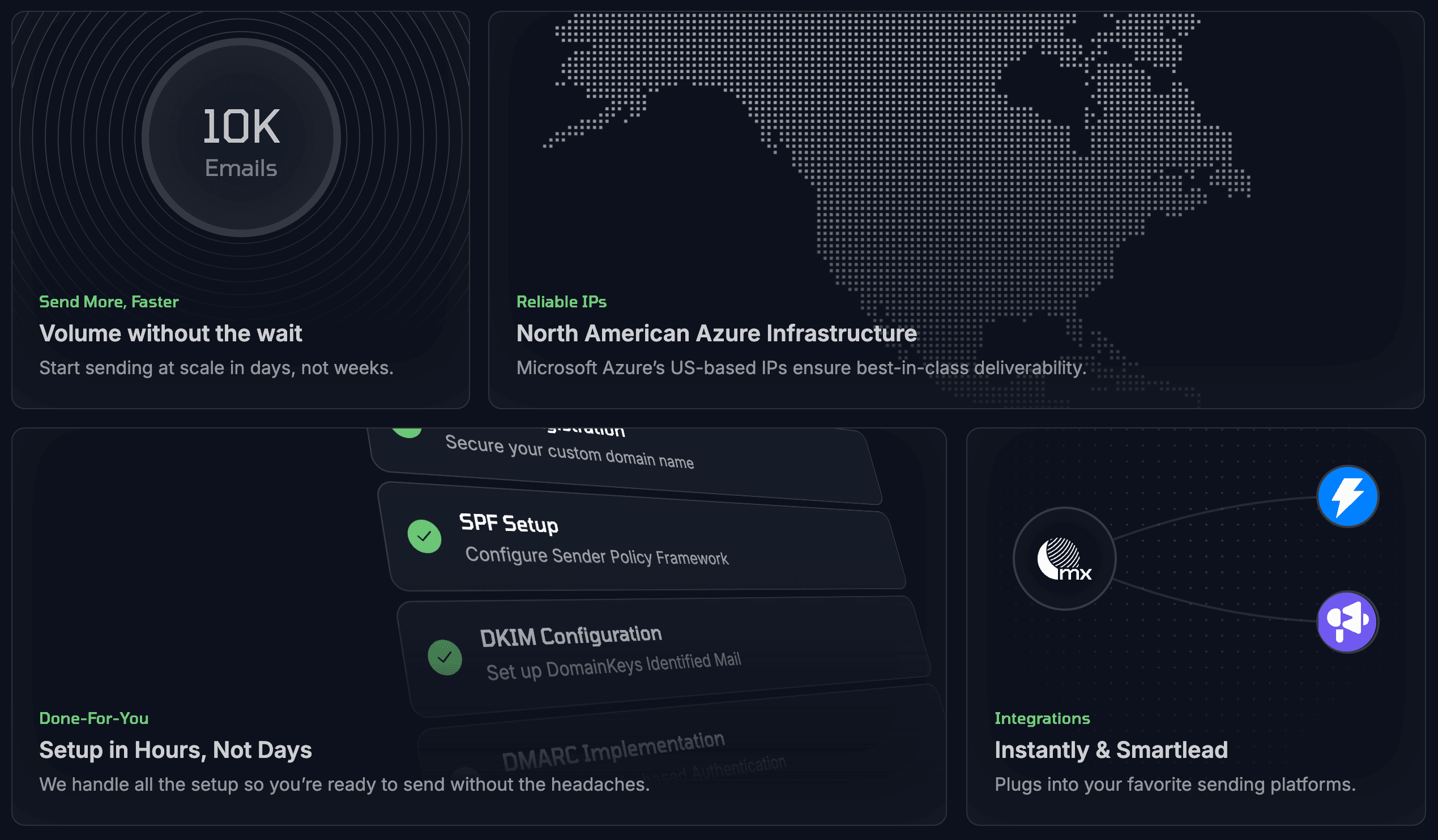Click the 'Volume without the wait' heading
The width and height of the screenshot is (1438, 840).
click(x=170, y=333)
